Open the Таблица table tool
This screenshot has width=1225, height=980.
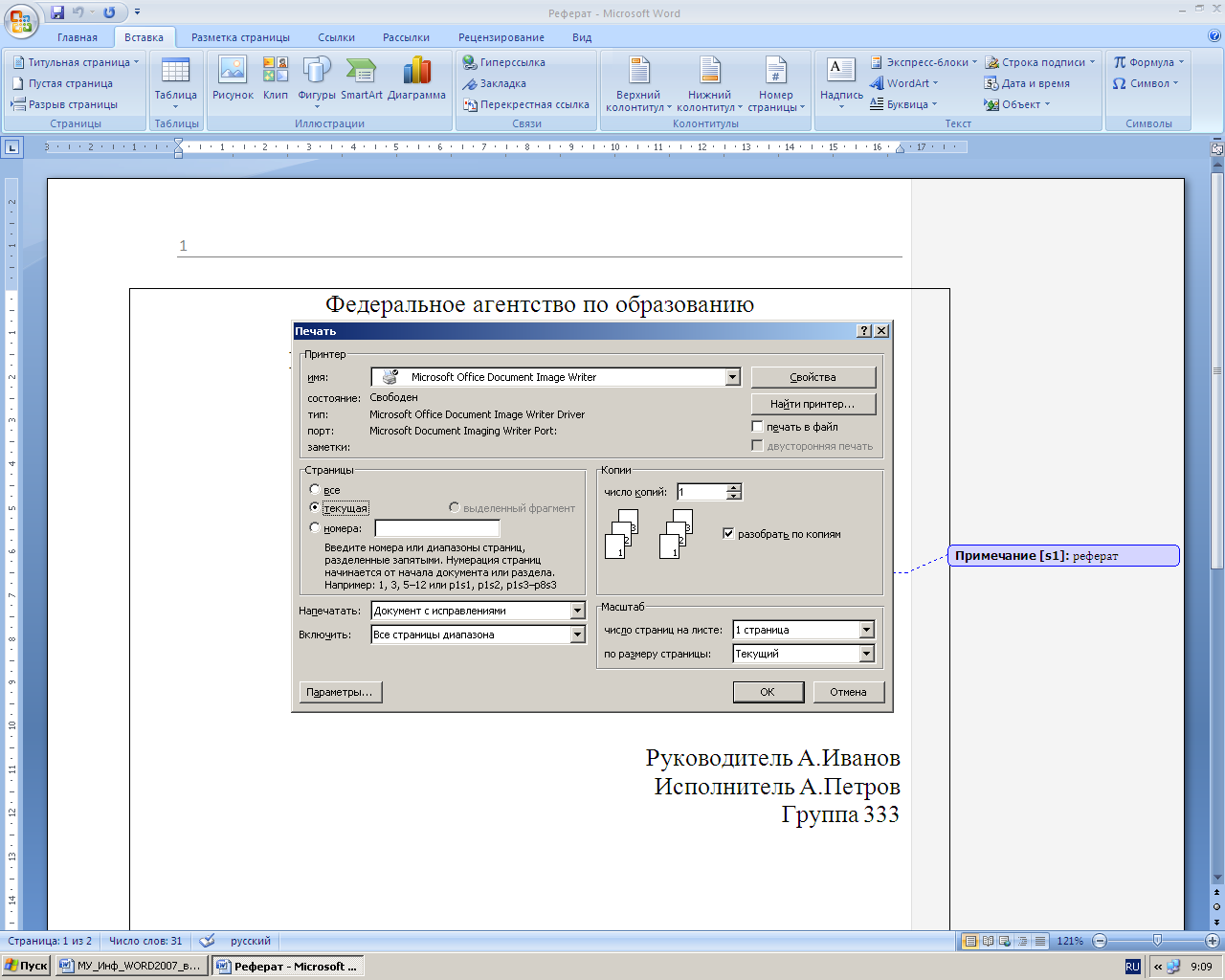[x=176, y=83]
